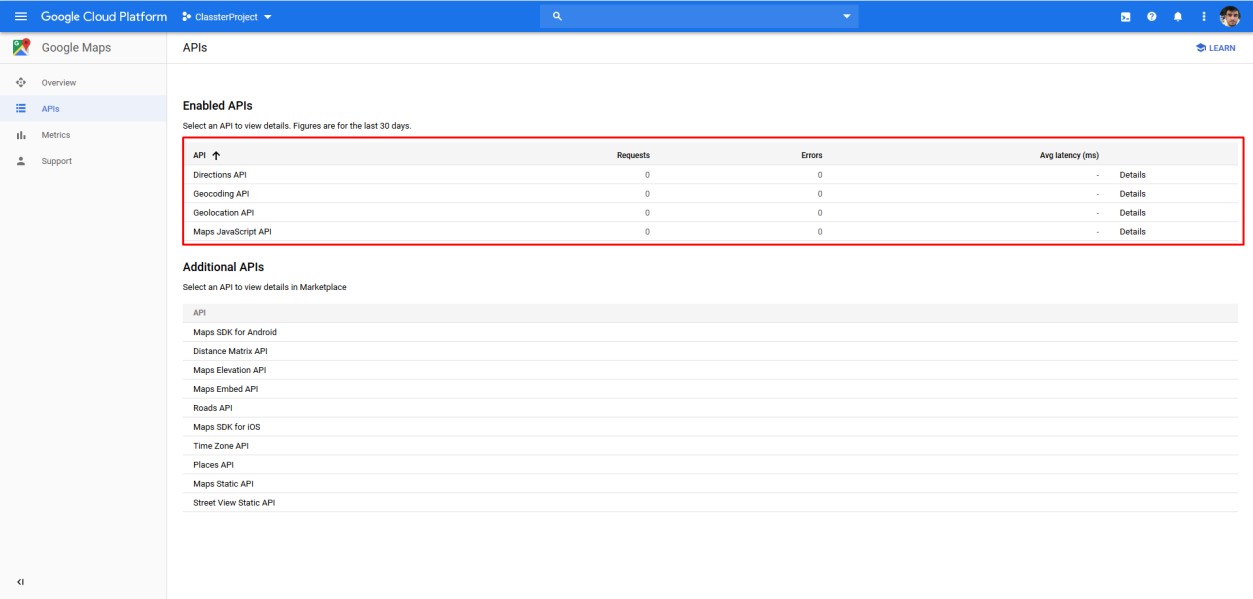
Task: Show notifications via bell icon
Action: (x=1178, y=17)
